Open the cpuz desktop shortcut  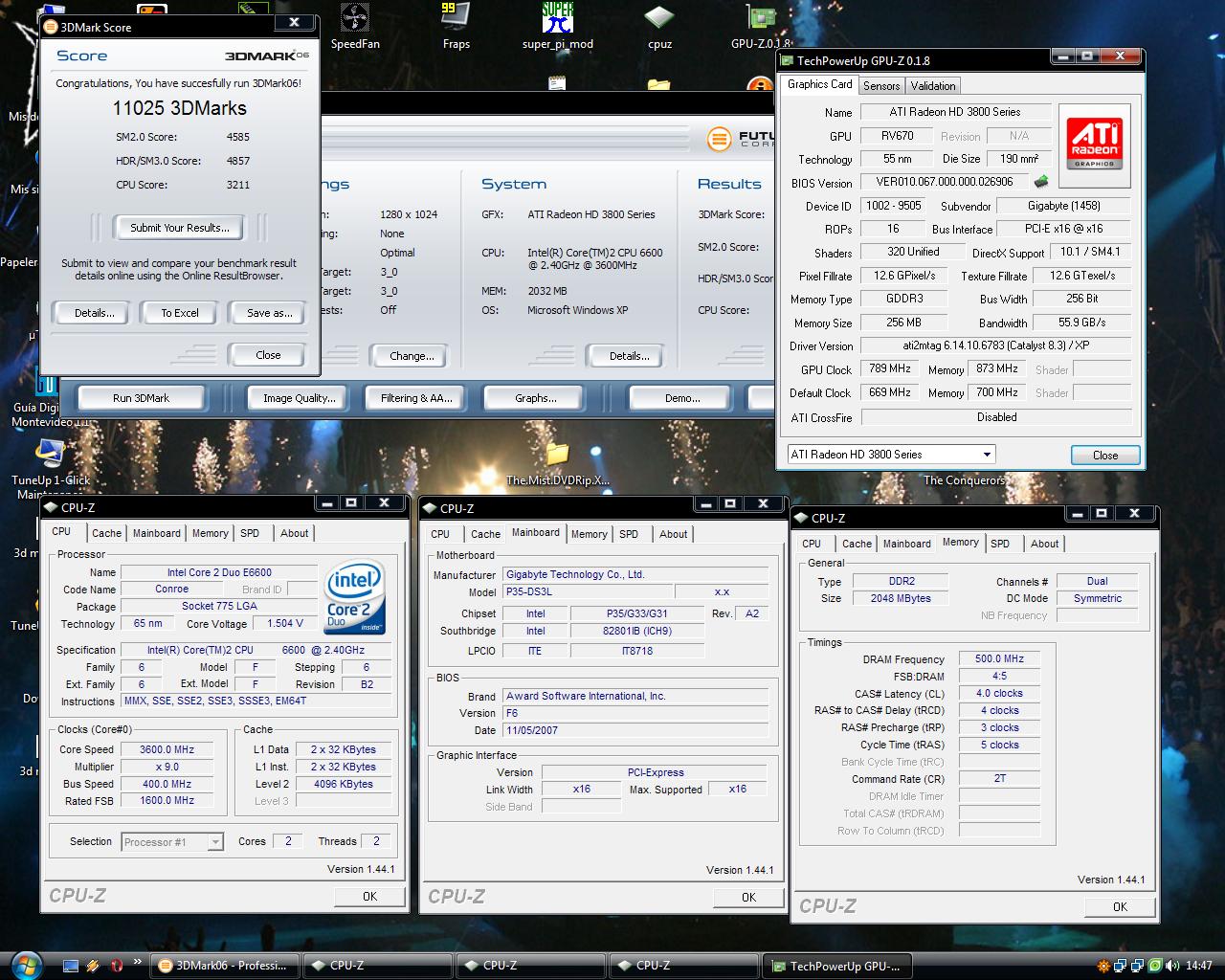click(659, 27)
